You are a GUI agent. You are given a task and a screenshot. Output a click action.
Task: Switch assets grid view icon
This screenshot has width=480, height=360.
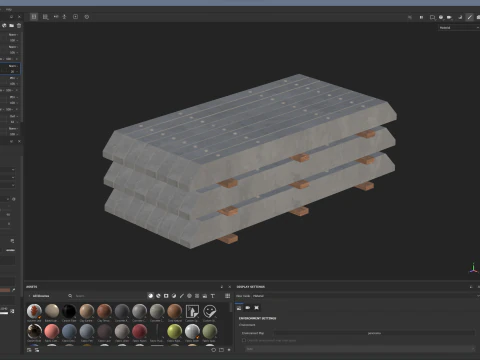tap(227, 296)
